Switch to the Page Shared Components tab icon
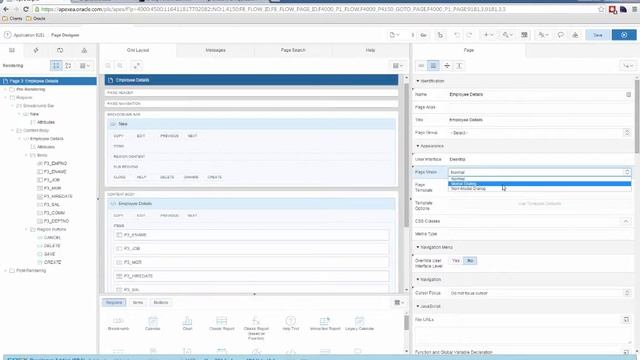This screenshot has width=640, height=360. tap(84, 50)
